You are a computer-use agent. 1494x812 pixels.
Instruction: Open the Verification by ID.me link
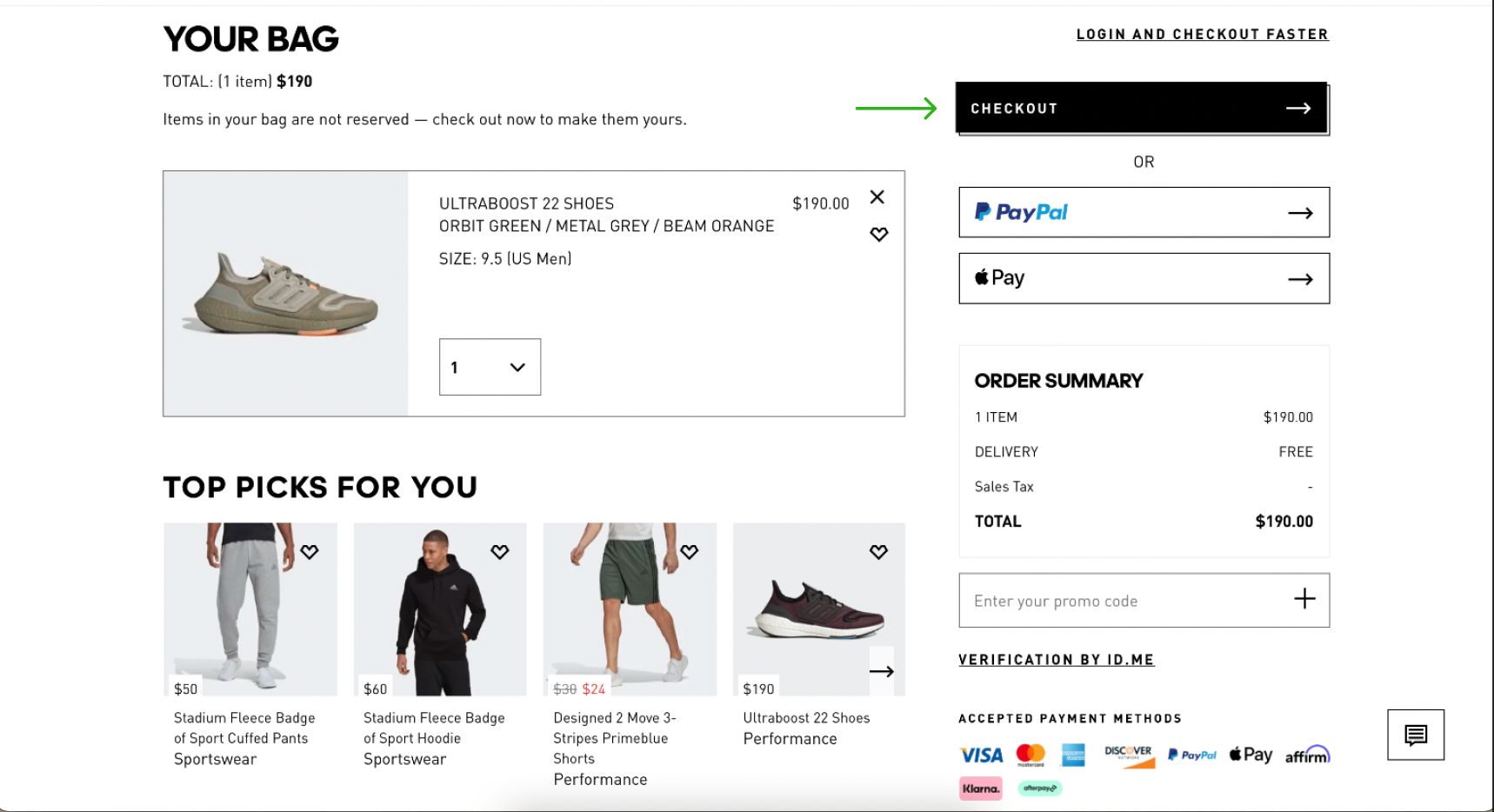click(x=1056, y=660)
